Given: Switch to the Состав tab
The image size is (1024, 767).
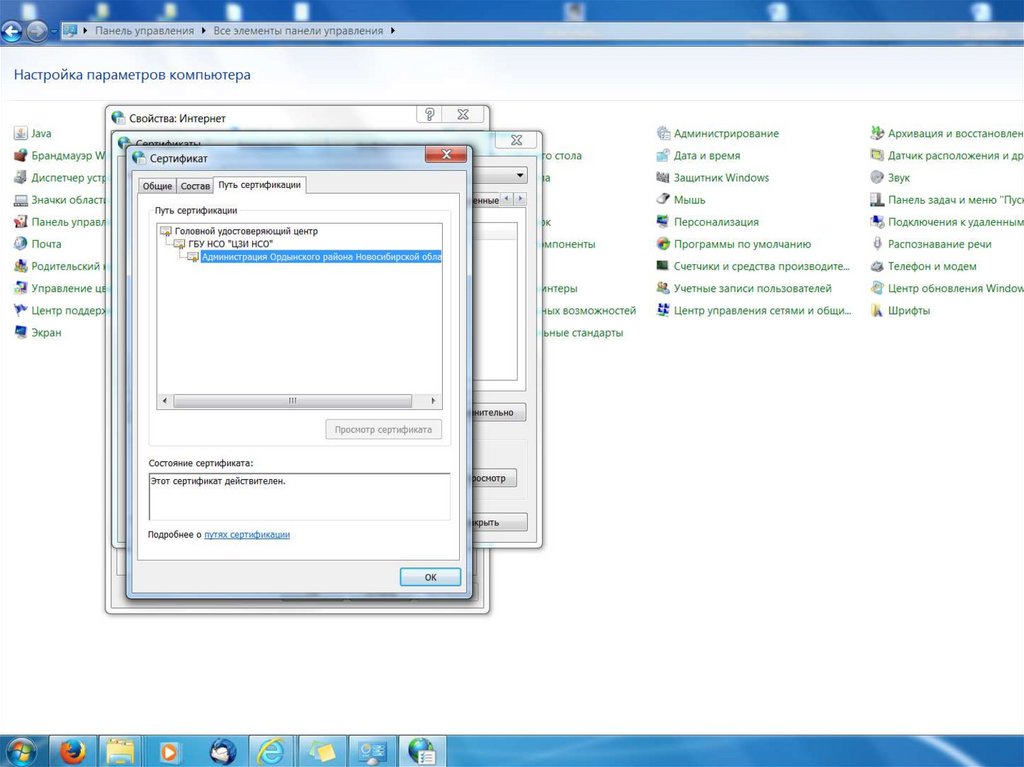Looking at the screenshot, I should point(195,186).
